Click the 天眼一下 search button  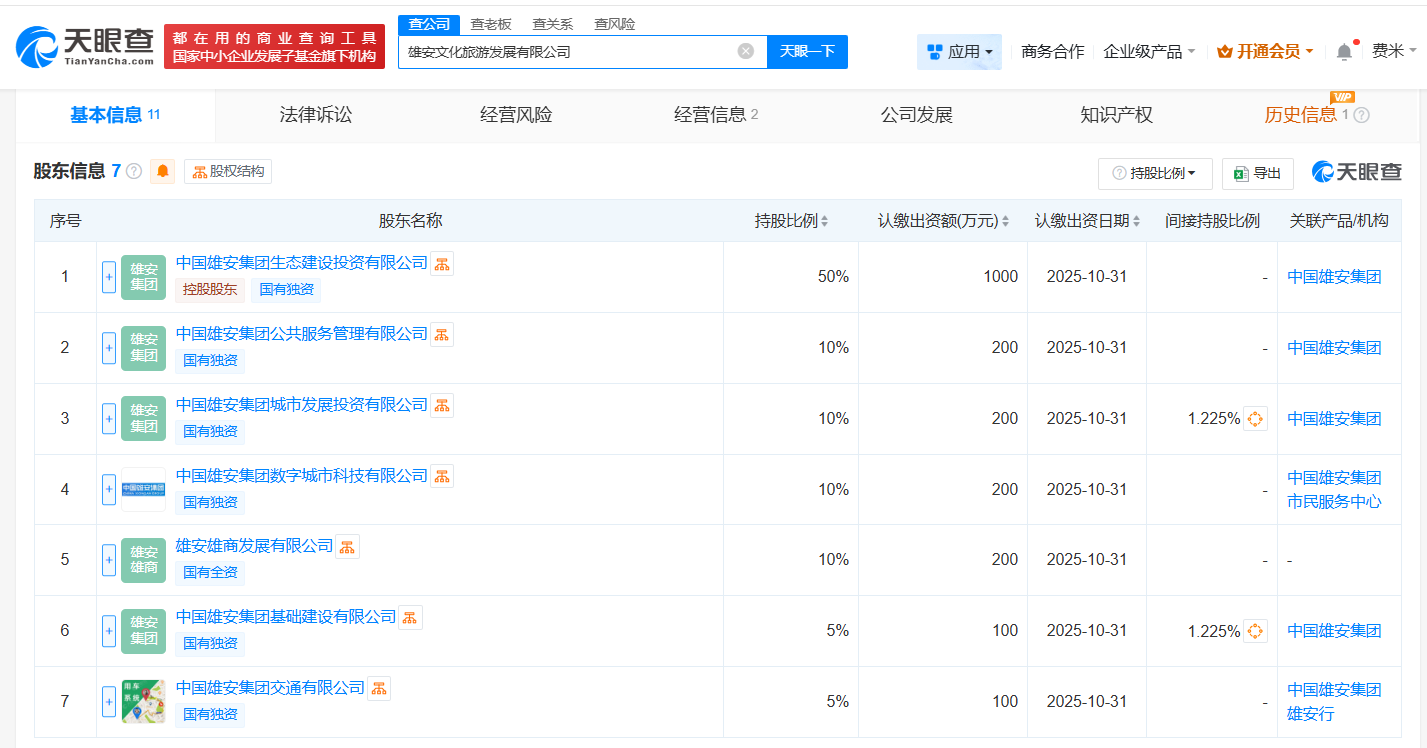coord(807,51)
